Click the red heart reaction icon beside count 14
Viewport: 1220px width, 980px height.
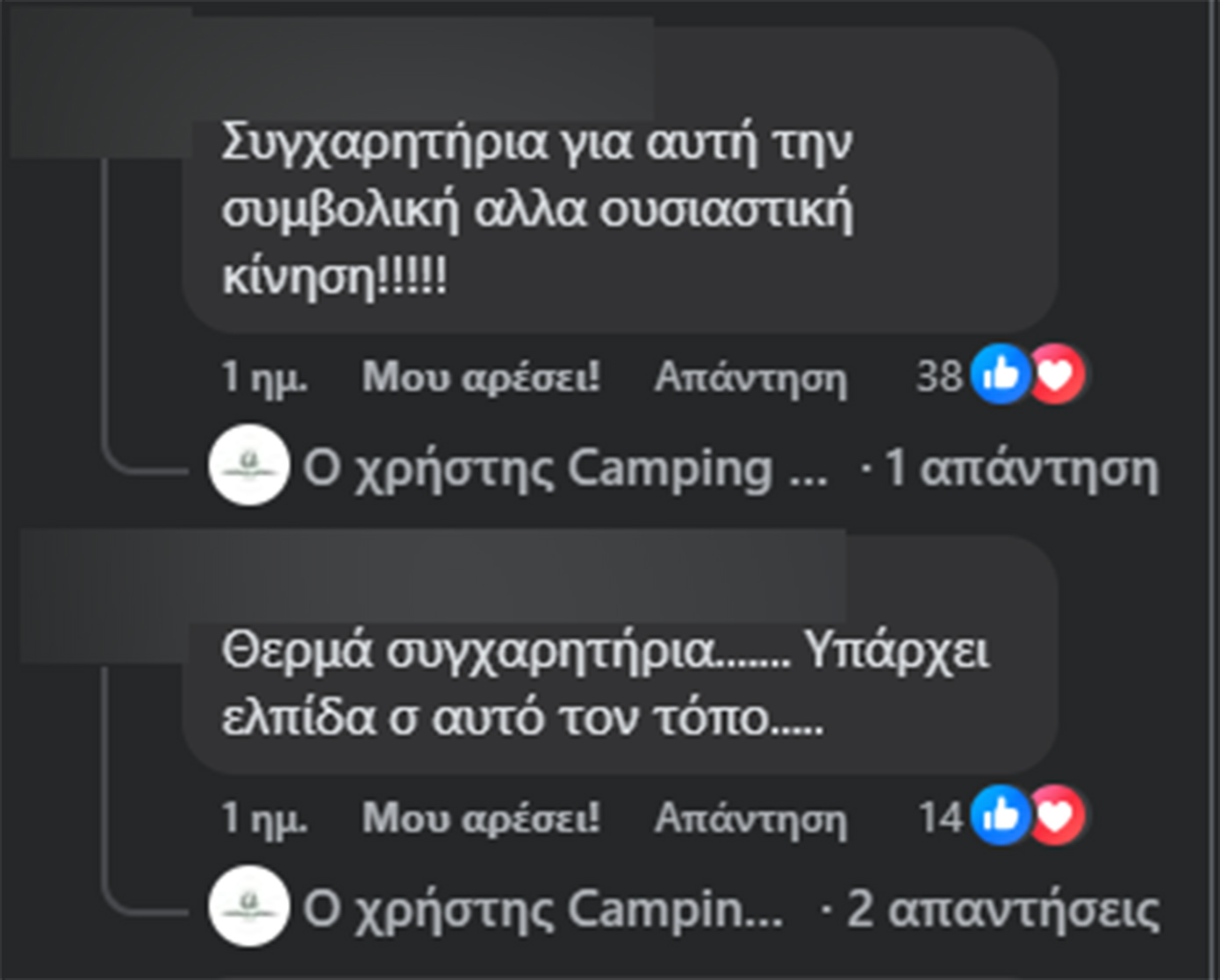(x=1057, y=816)
